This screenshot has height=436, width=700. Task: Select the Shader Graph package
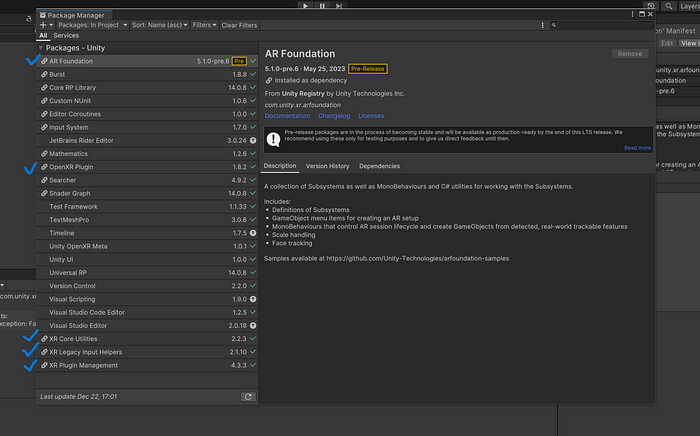tap(147, 193)
